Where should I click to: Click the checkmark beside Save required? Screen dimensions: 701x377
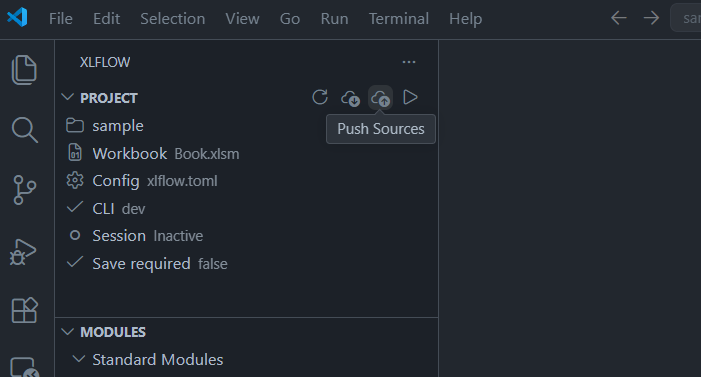tap(75, 262)
